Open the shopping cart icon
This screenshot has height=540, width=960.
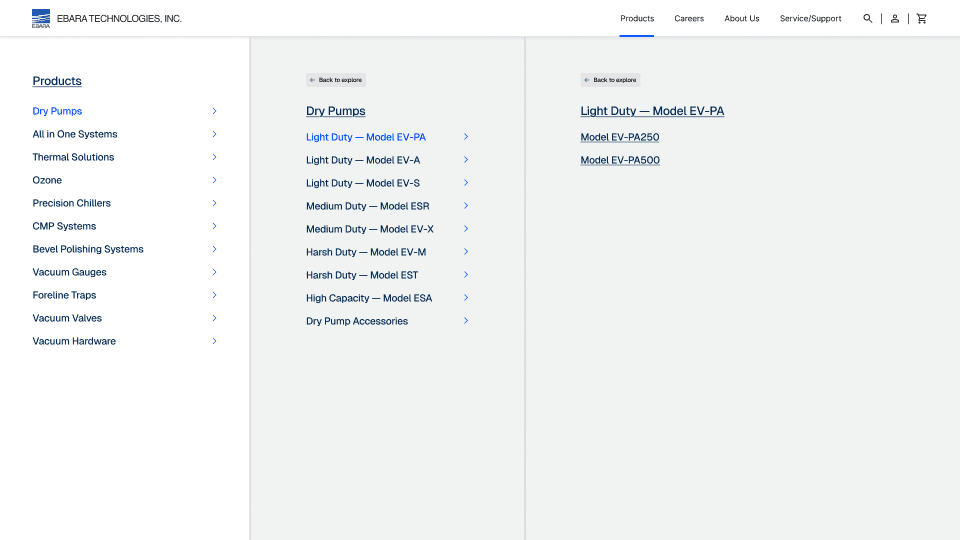click(921, 18)
